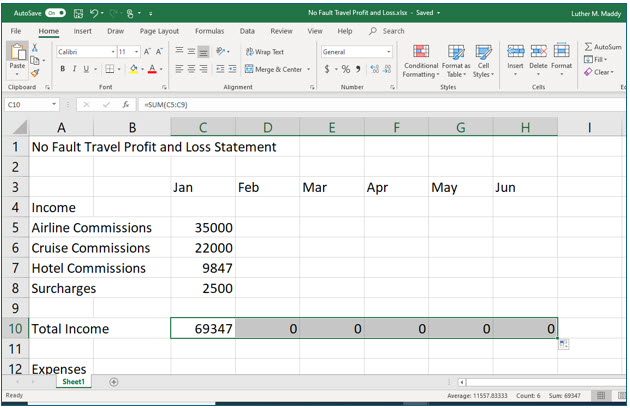
Task: Click the Decrease Font Size icon
Action: [x=159, y=51]
